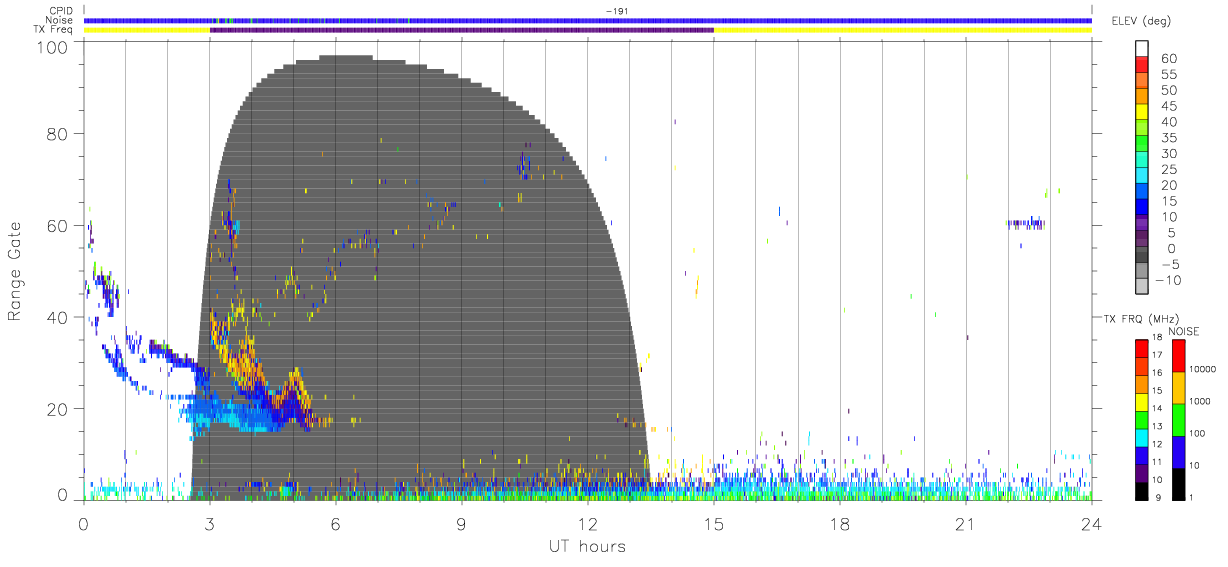Click the purple section of the TX Freq strip
1228x567 pixels.
462,30
